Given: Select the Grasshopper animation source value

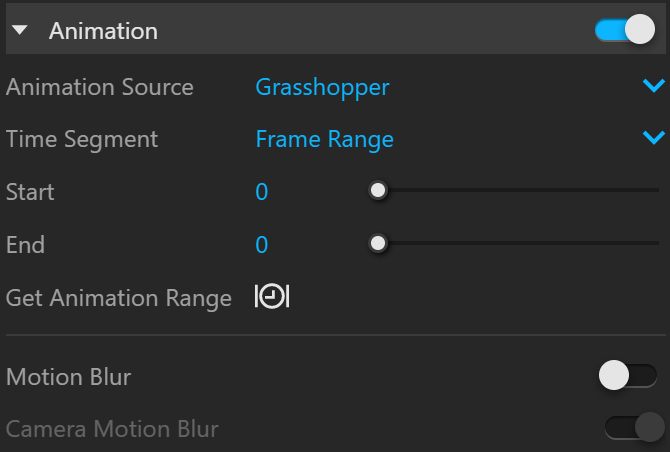Looking at the screenshot, I should [x=322, y=88].
